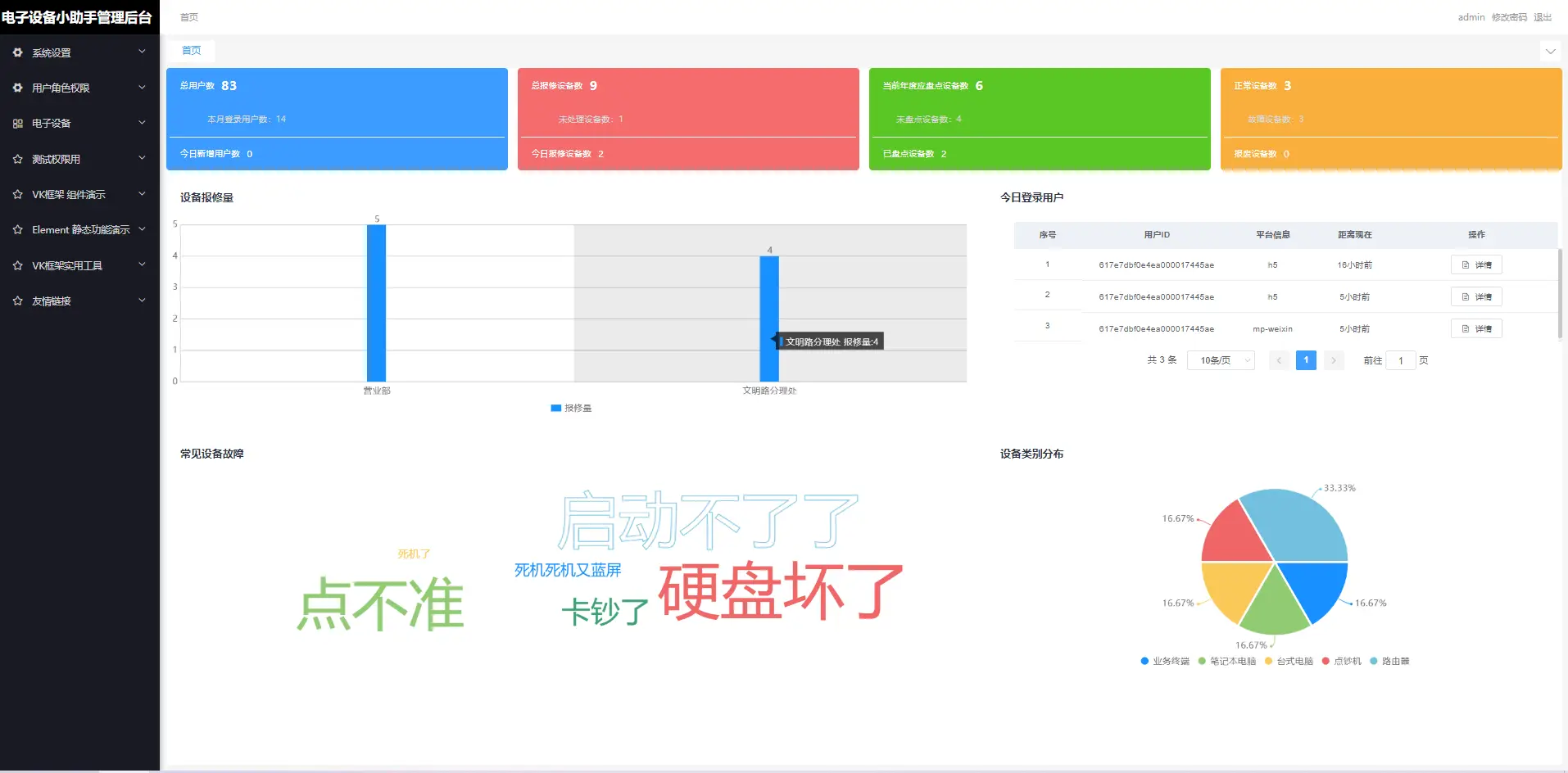Click the star icon beside 测试权限用
Image resolution: width=1568 pixels, height=773 pixels.
click(17, 159)
